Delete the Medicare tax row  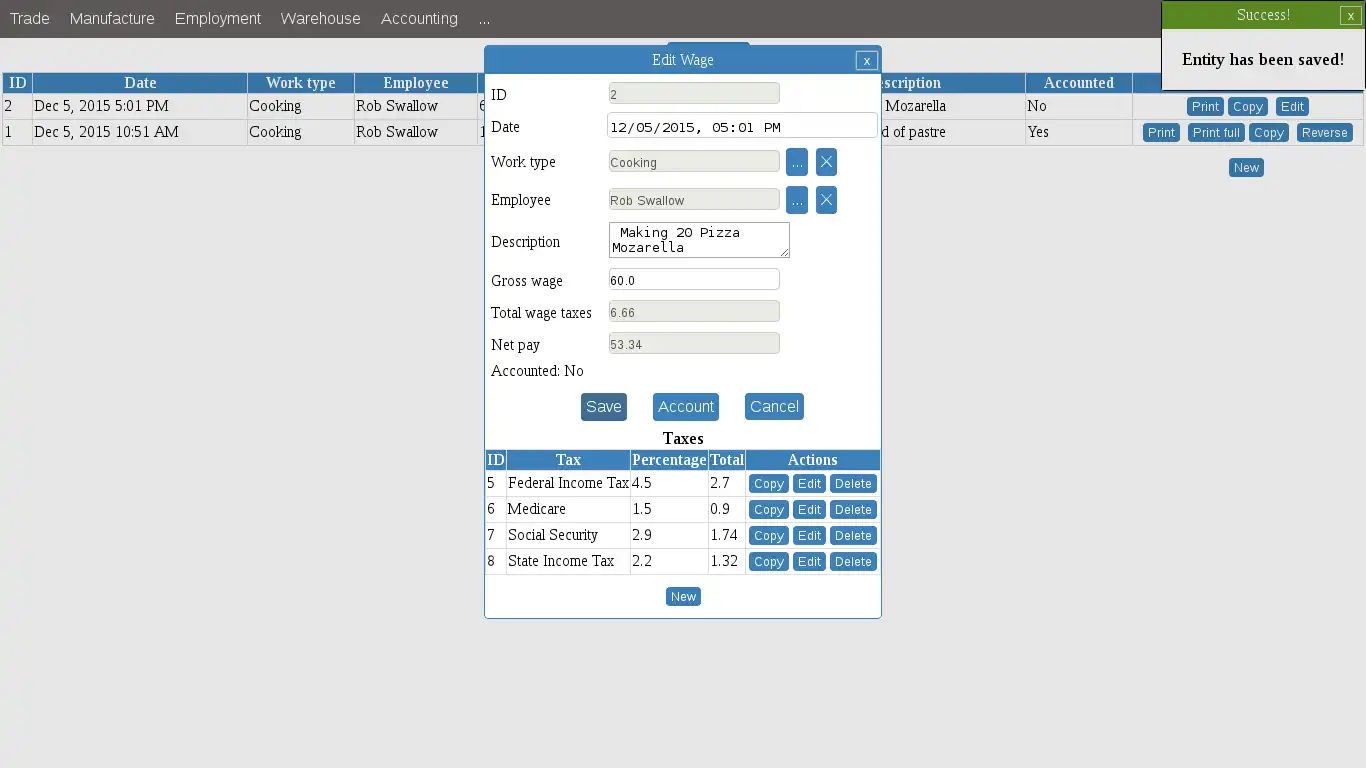point(853,509)
